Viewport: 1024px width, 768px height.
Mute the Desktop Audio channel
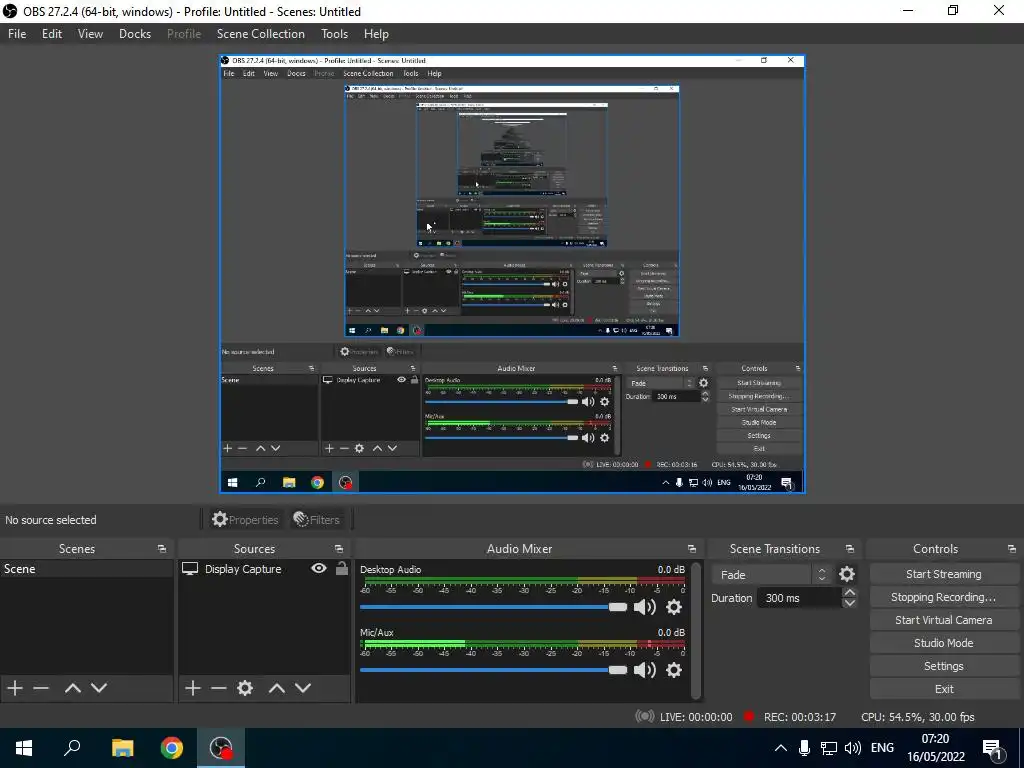[645, 607]
